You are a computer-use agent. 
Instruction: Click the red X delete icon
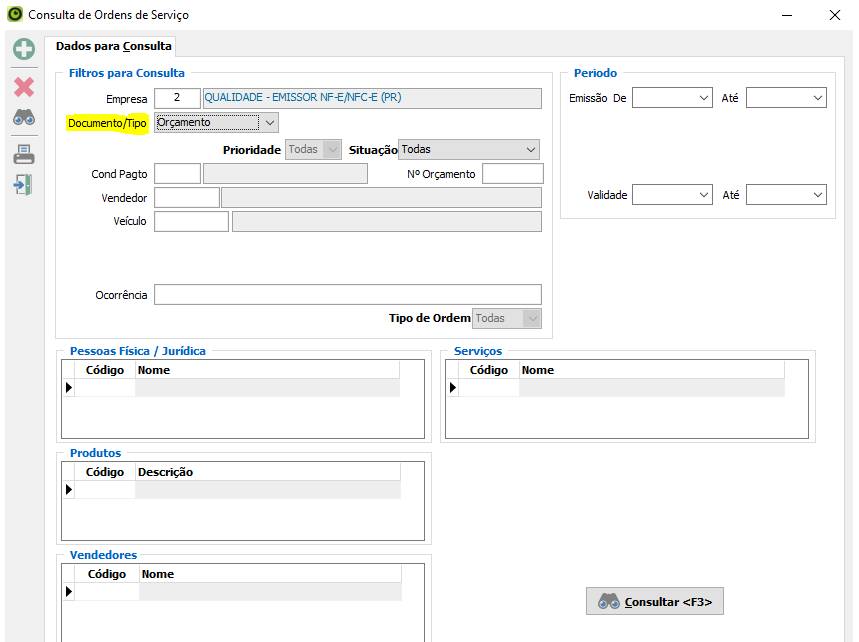23,87
